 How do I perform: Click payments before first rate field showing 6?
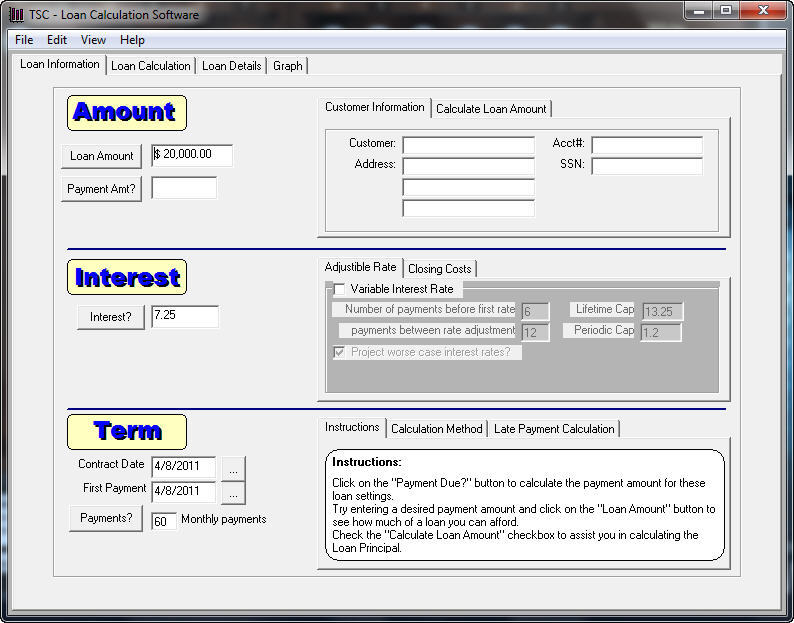point(535,312)
